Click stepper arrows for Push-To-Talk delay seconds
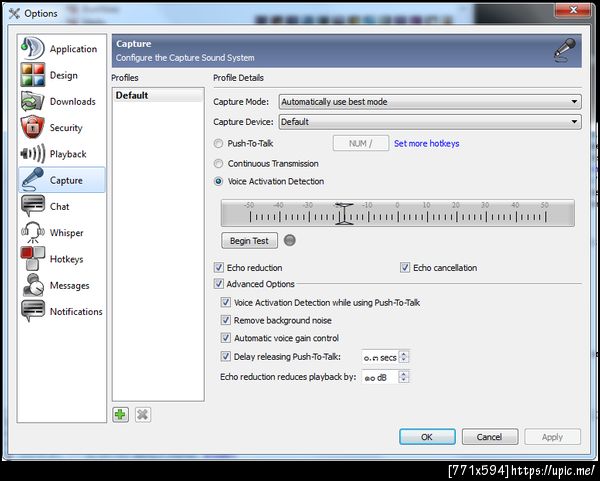The image size is (600, 481). click(404, 357)
